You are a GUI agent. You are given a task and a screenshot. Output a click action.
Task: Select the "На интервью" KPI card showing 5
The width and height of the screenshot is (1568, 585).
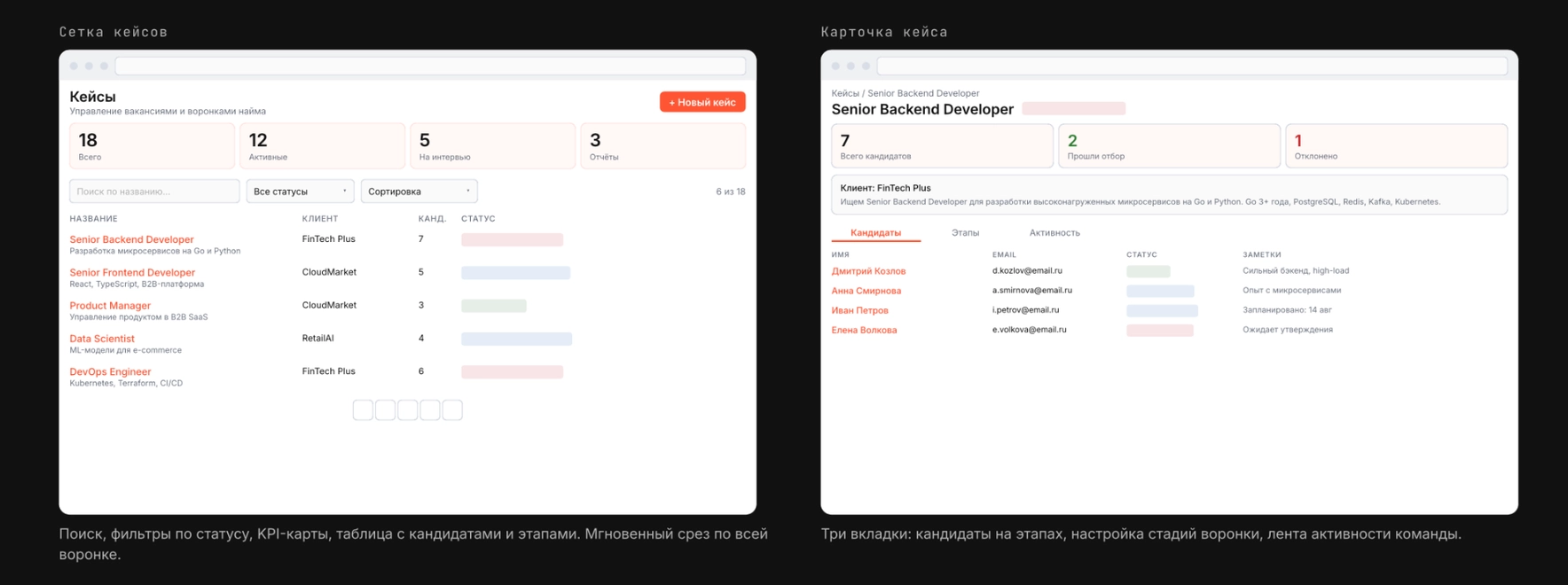(492, 146)
